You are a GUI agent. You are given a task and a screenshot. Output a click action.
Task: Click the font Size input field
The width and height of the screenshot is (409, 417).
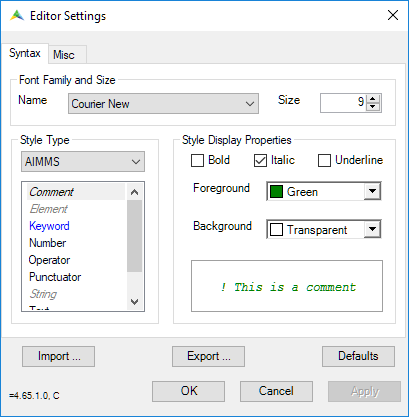point(343,103)
